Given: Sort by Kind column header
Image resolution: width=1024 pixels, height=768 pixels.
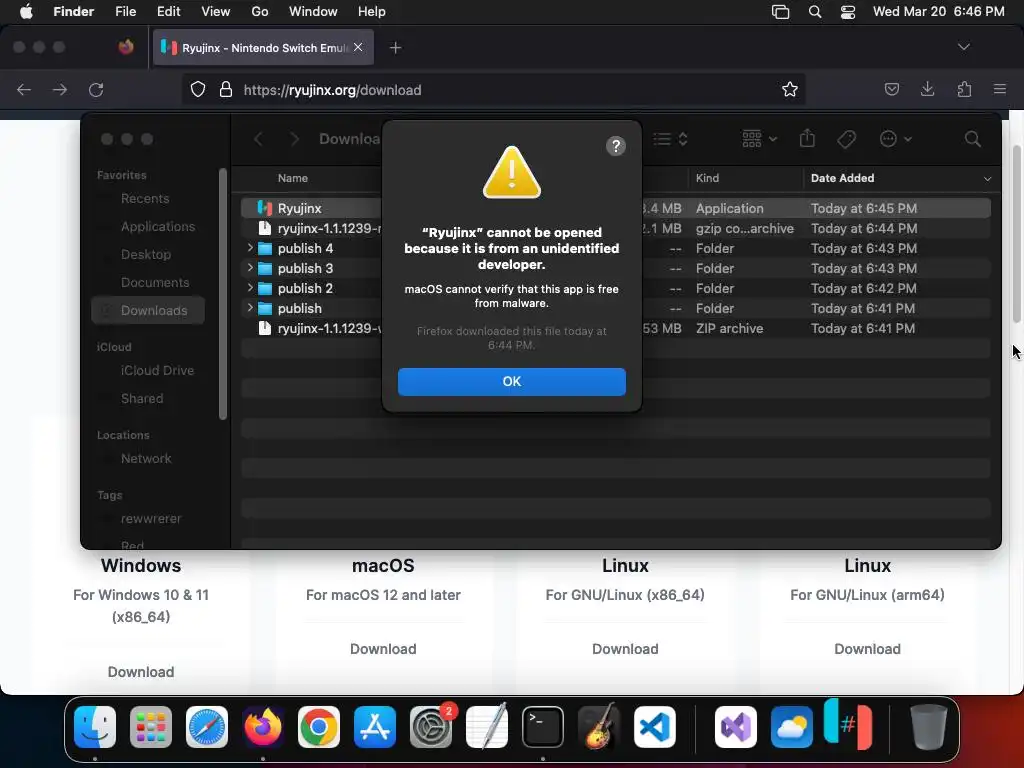Looking at the screenshot, I should [x=745, y=178].
